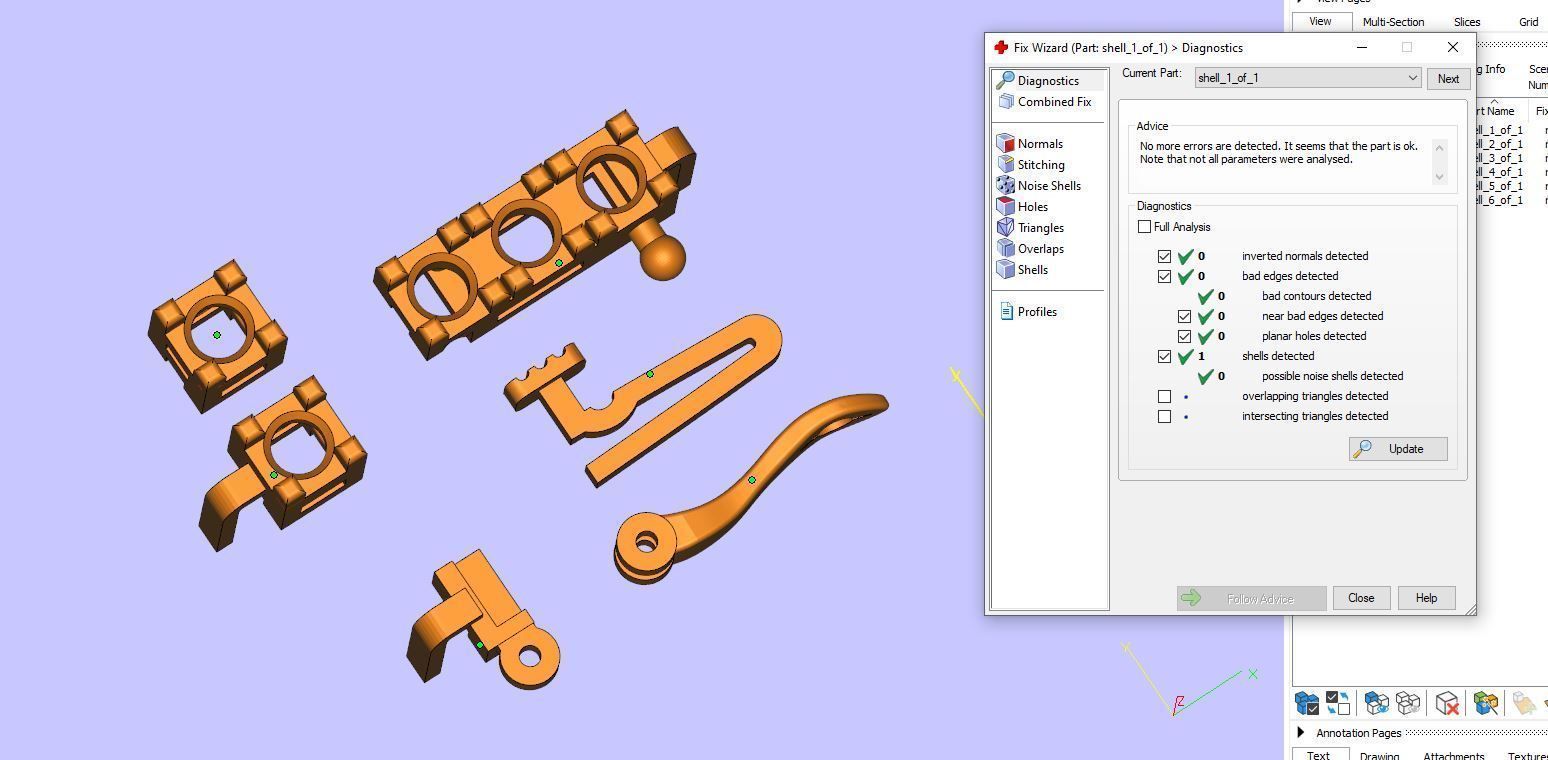Switch to the Drawing annotation tab
The width and height of the screenshot is (1548, 760).
(1380, 756)
